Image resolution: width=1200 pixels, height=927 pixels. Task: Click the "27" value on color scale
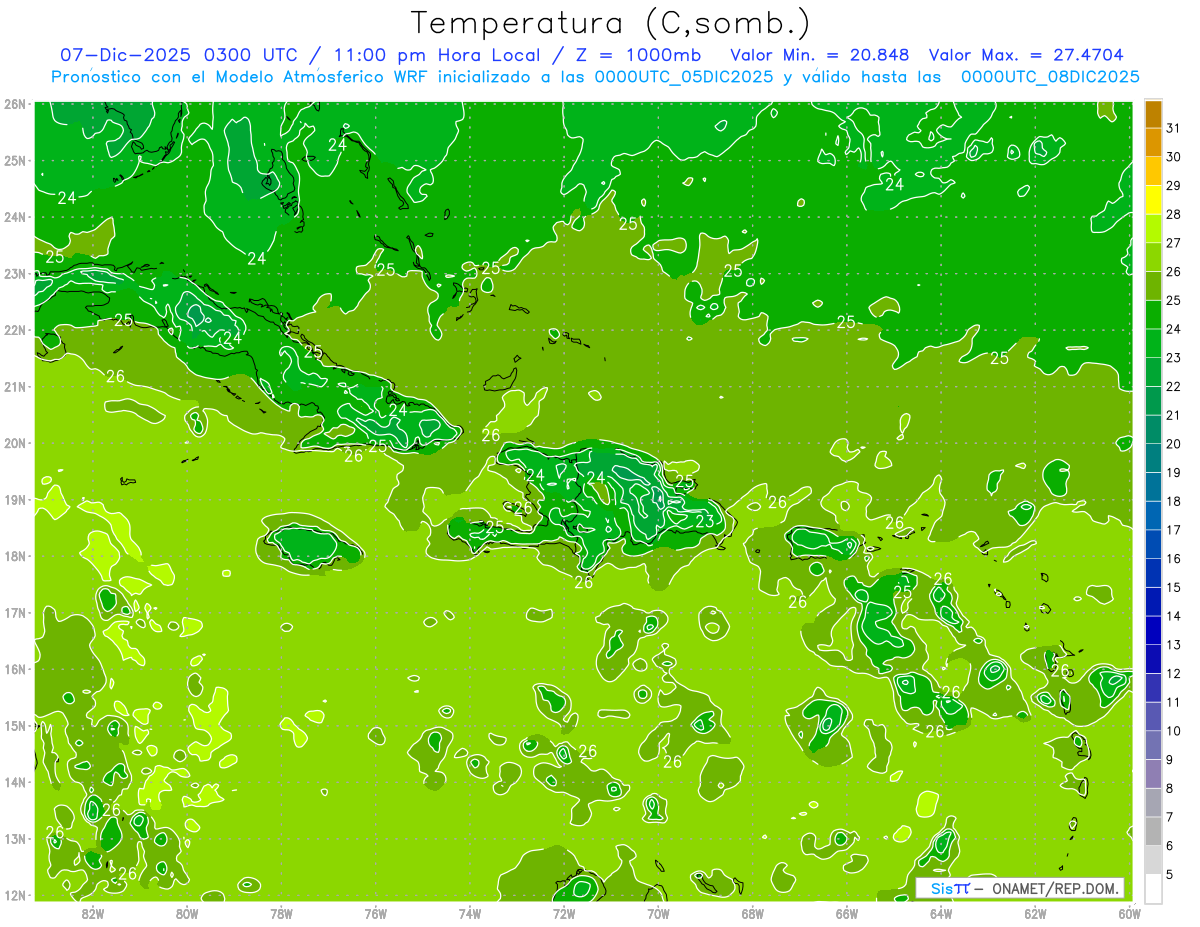click(1173, 243)
